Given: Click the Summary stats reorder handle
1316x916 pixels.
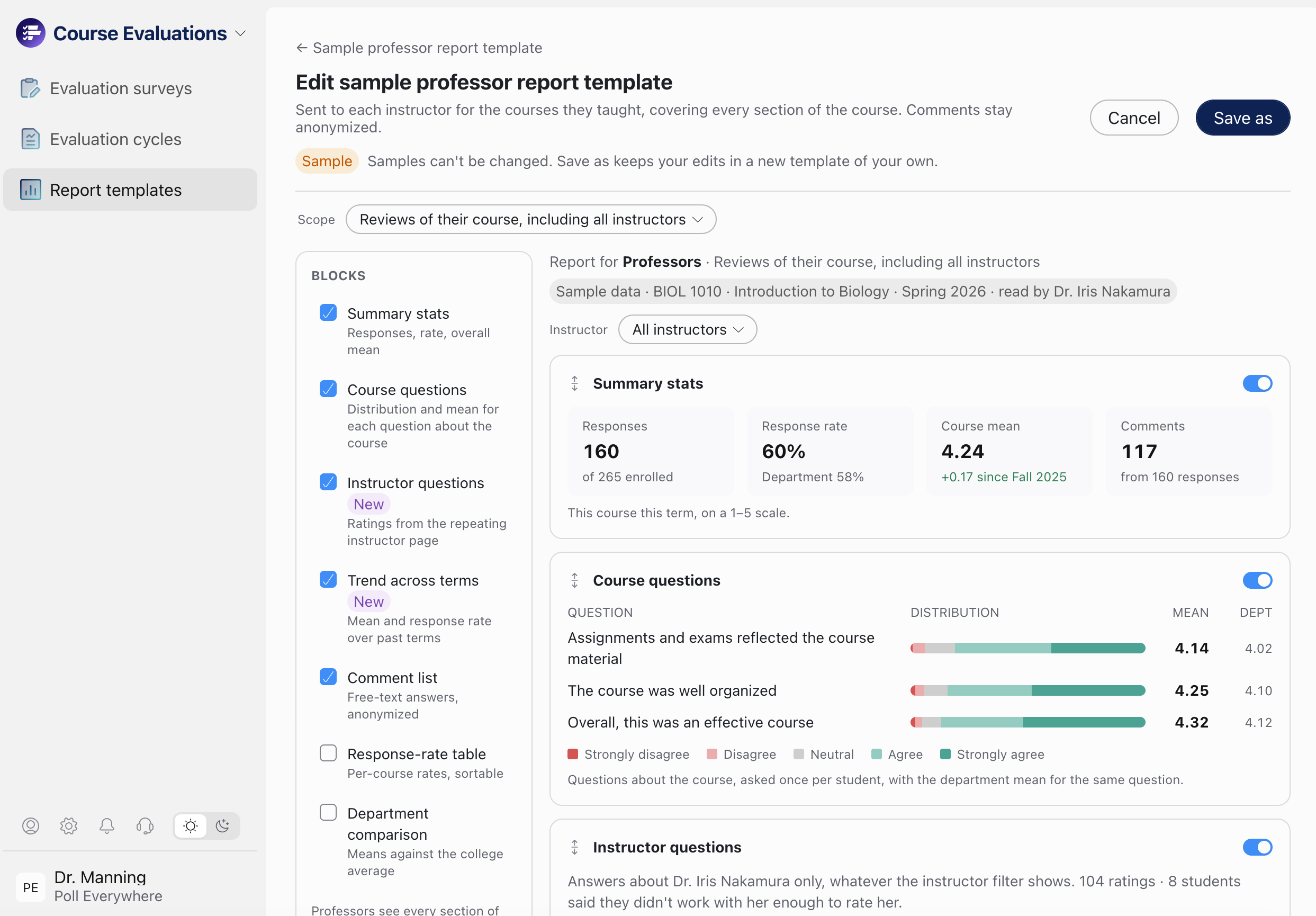Looking at the screenshot, I should point(574,383).
